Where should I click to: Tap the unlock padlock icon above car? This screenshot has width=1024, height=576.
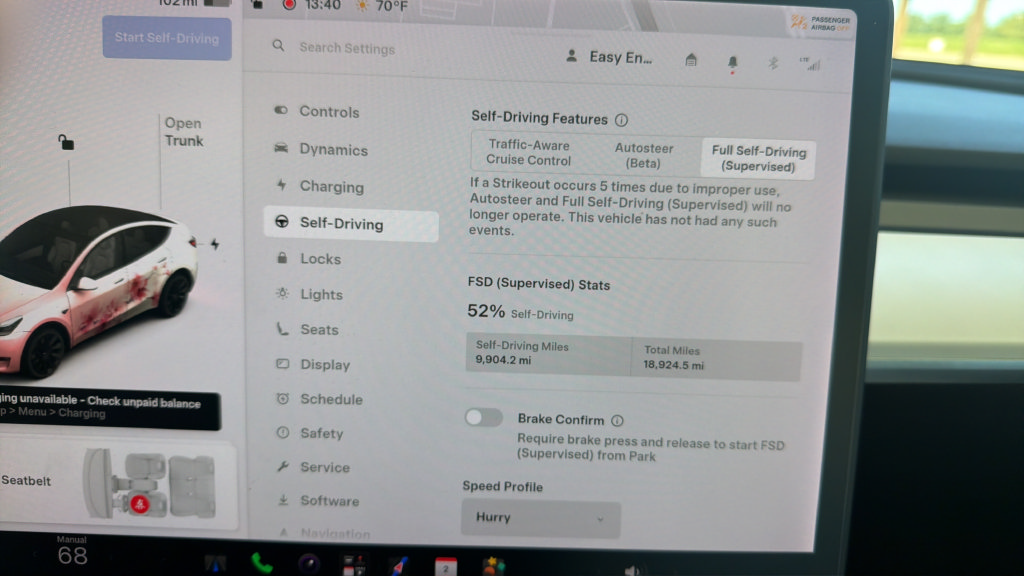66,142
